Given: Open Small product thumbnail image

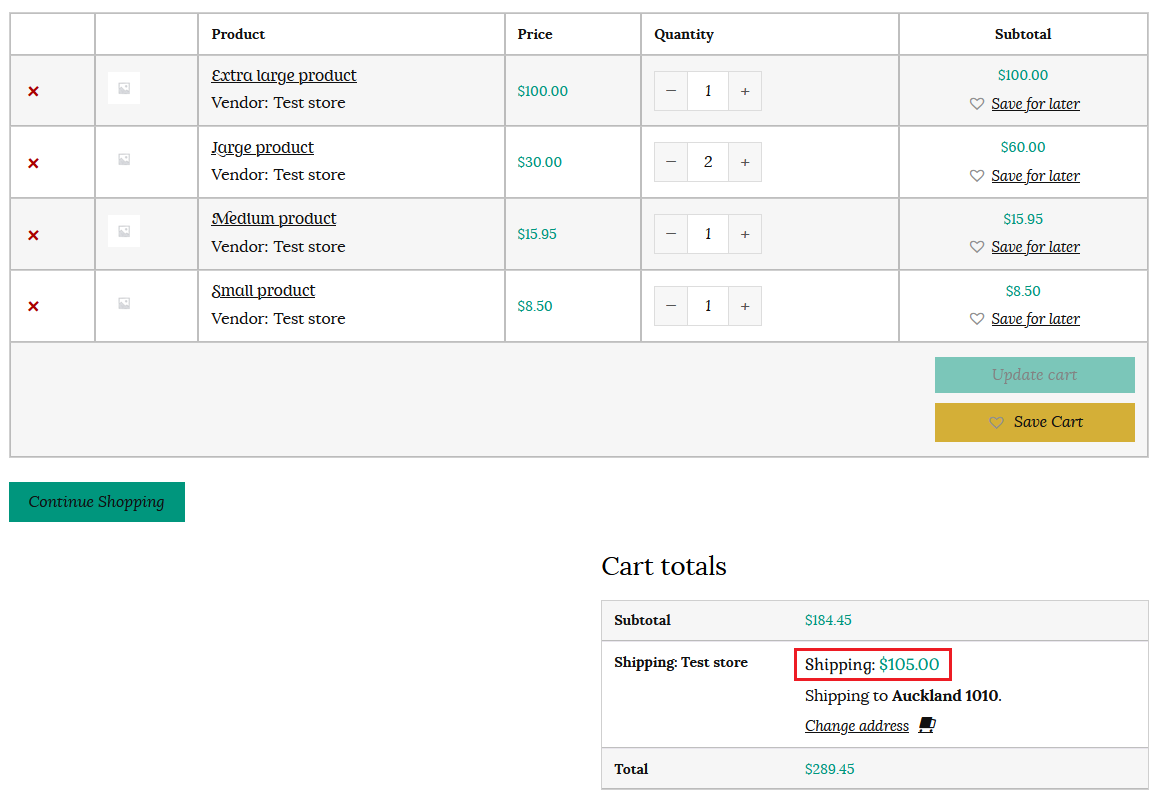Looking at the screenshot, I should [x=124, y=303].
